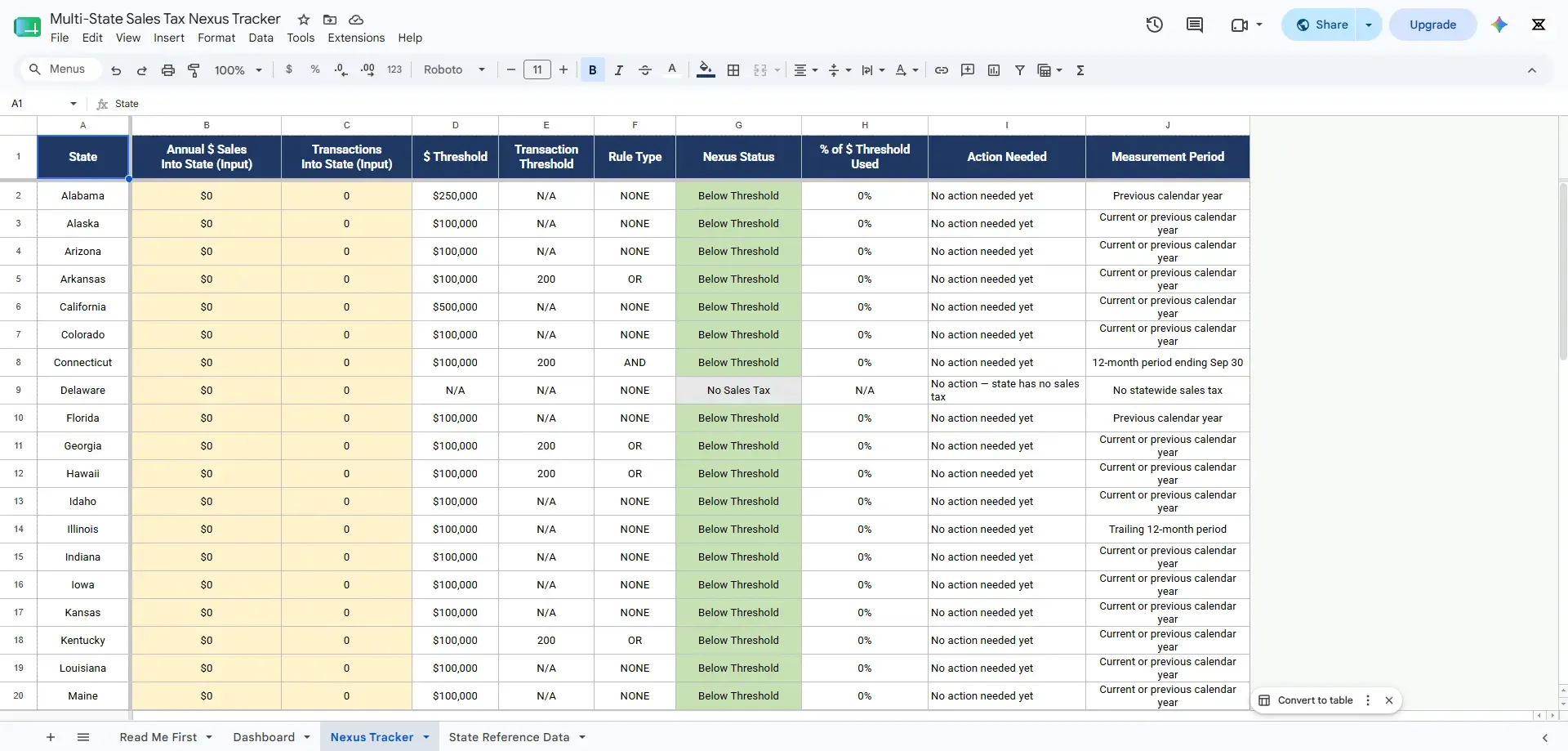This screenshot has height=751, width=1568.
Task: Open the text color picker
Action: click(672, 70)
